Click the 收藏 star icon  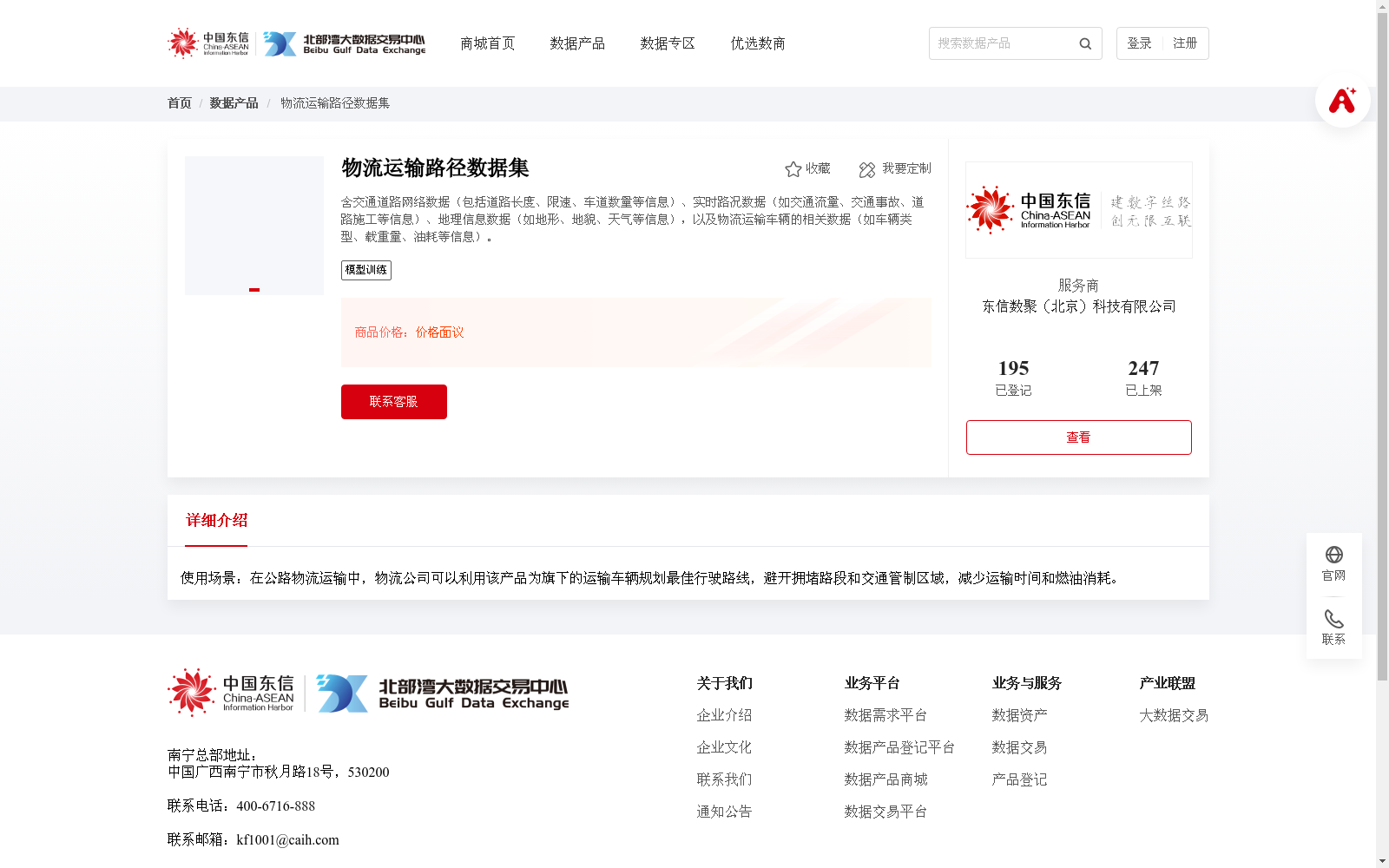click(793, 169)
